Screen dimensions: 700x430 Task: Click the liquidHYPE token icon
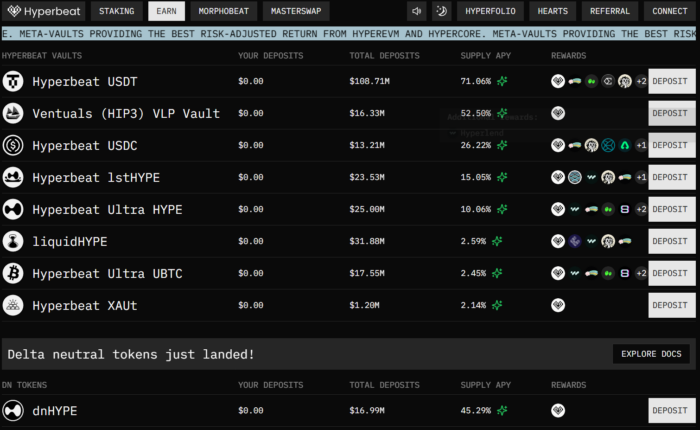tap(14, 241)
